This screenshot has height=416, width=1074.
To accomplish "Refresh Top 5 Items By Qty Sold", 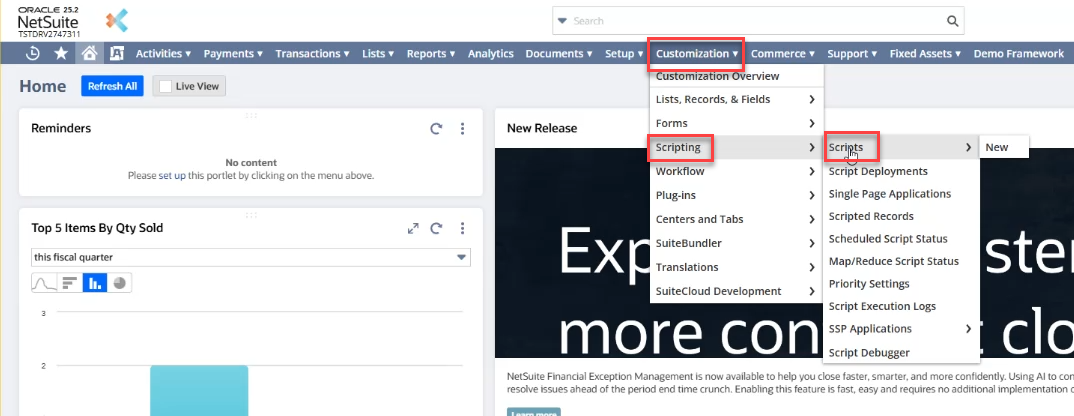I will [x=436, y=228].
